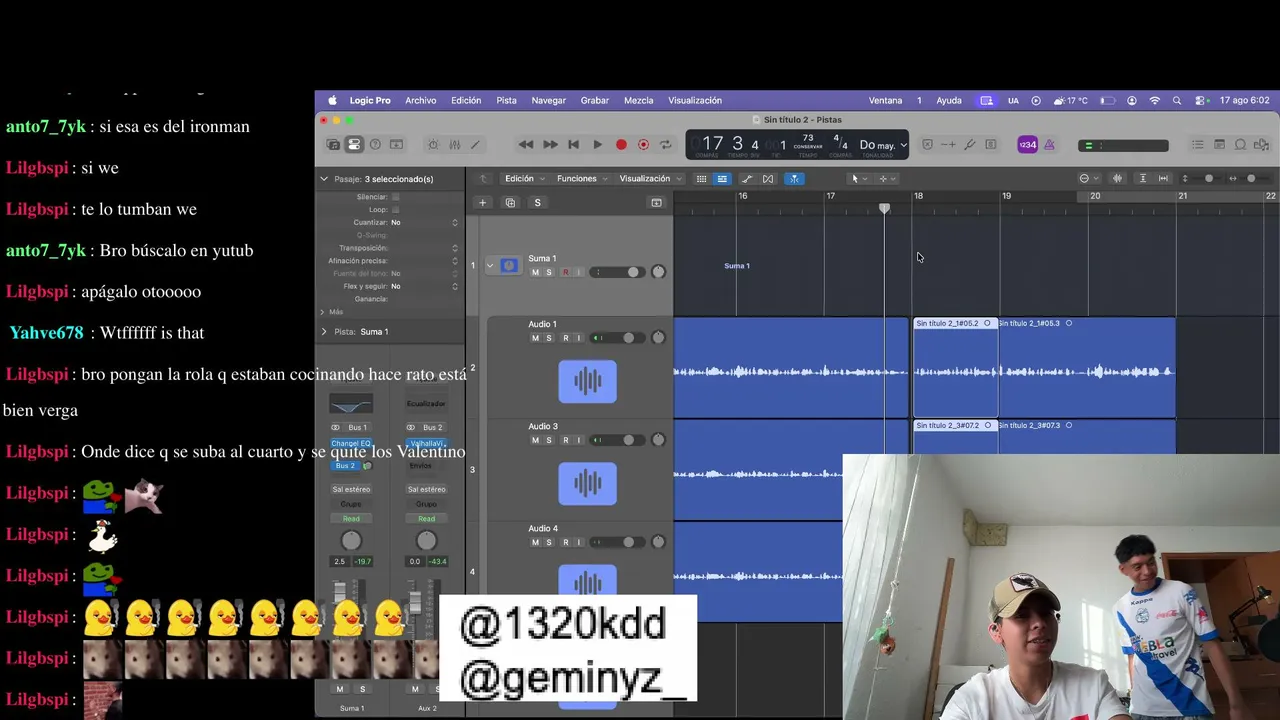Mute the Audio 1 track
The width and height of the screenshot is (1280, 720).
(535, 338)
